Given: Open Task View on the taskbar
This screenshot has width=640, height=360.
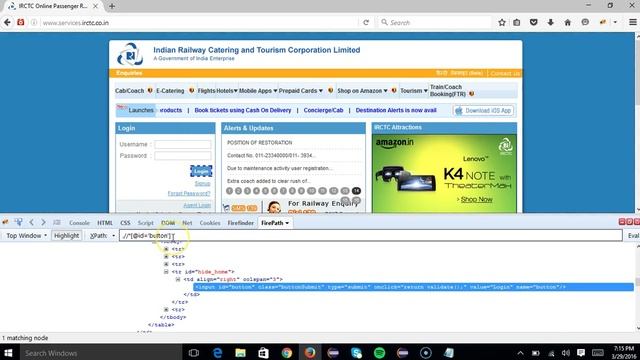Looking at the screenshot, I should (x=194, y=353).
